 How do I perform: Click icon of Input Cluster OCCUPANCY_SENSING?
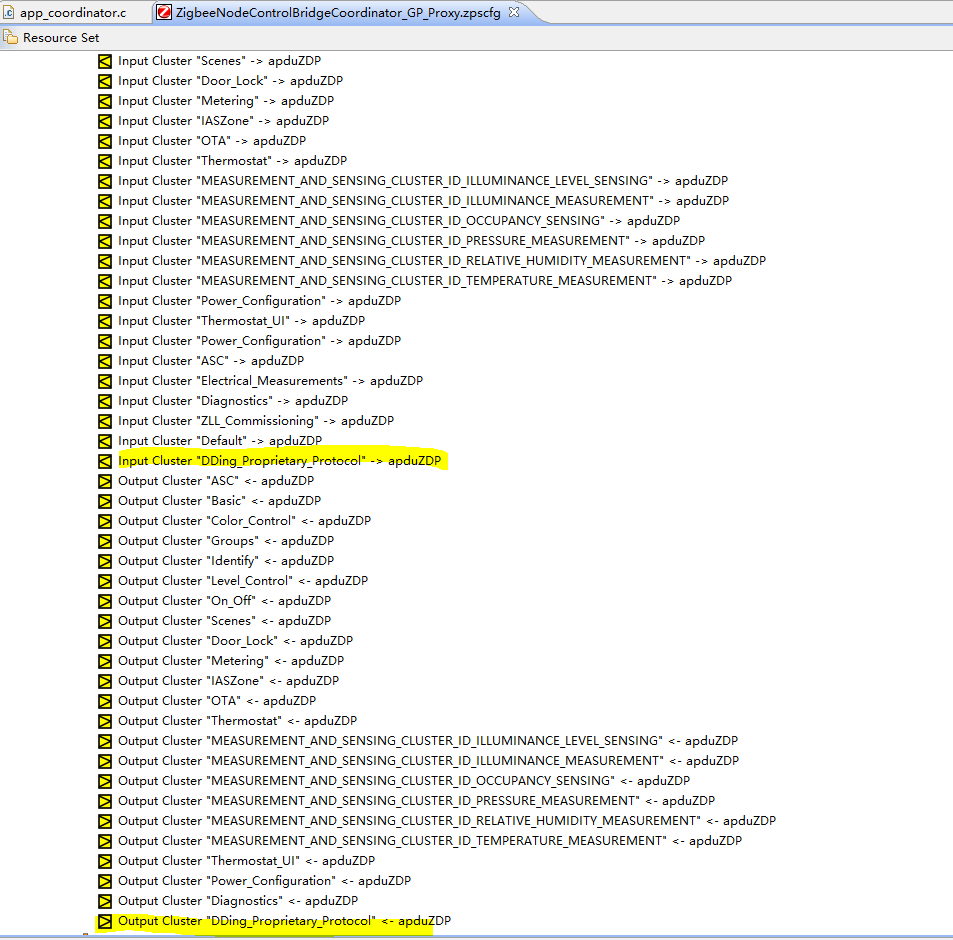(105, 221)
